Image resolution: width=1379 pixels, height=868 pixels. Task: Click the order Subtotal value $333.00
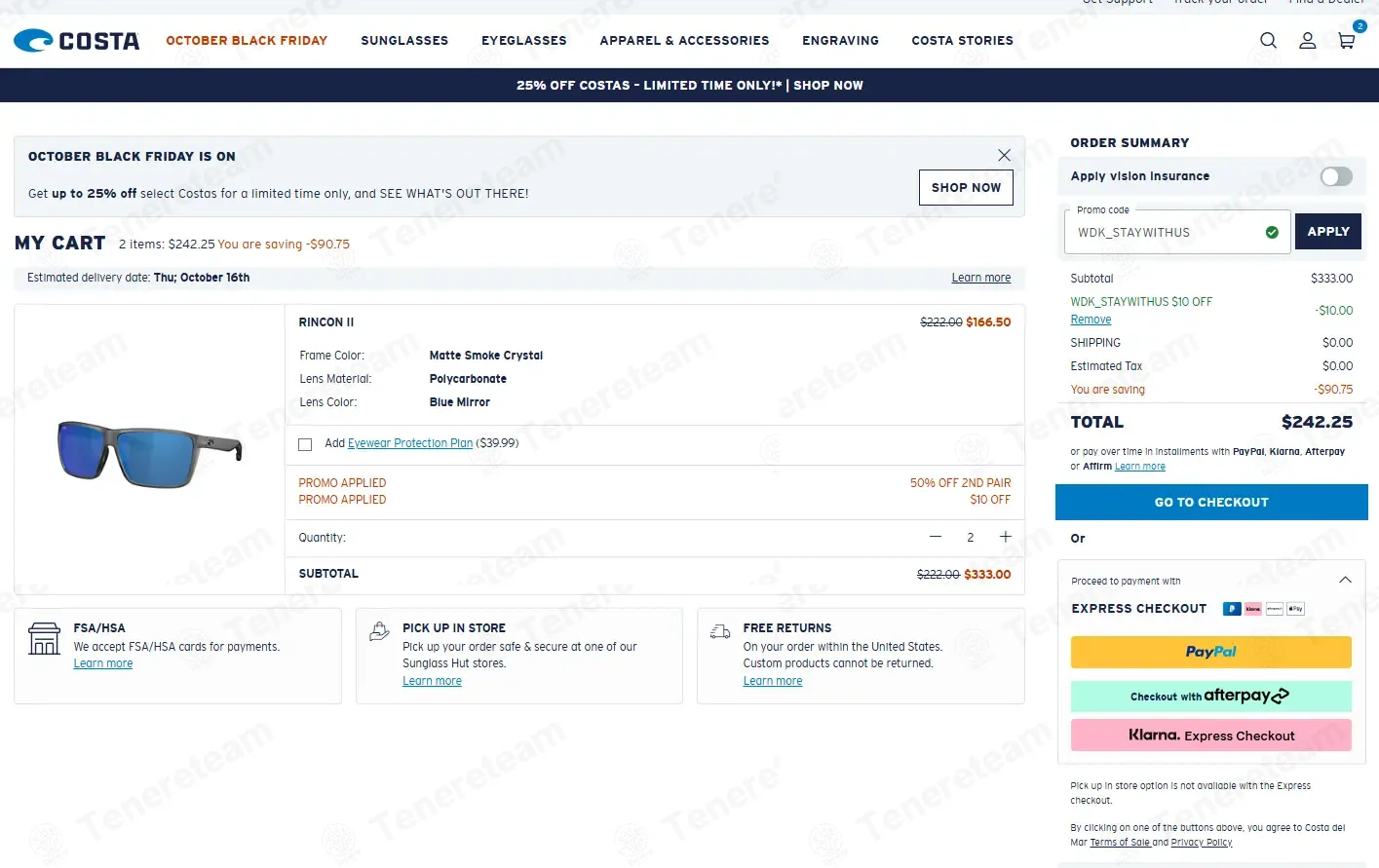[x=1331, y=279]
